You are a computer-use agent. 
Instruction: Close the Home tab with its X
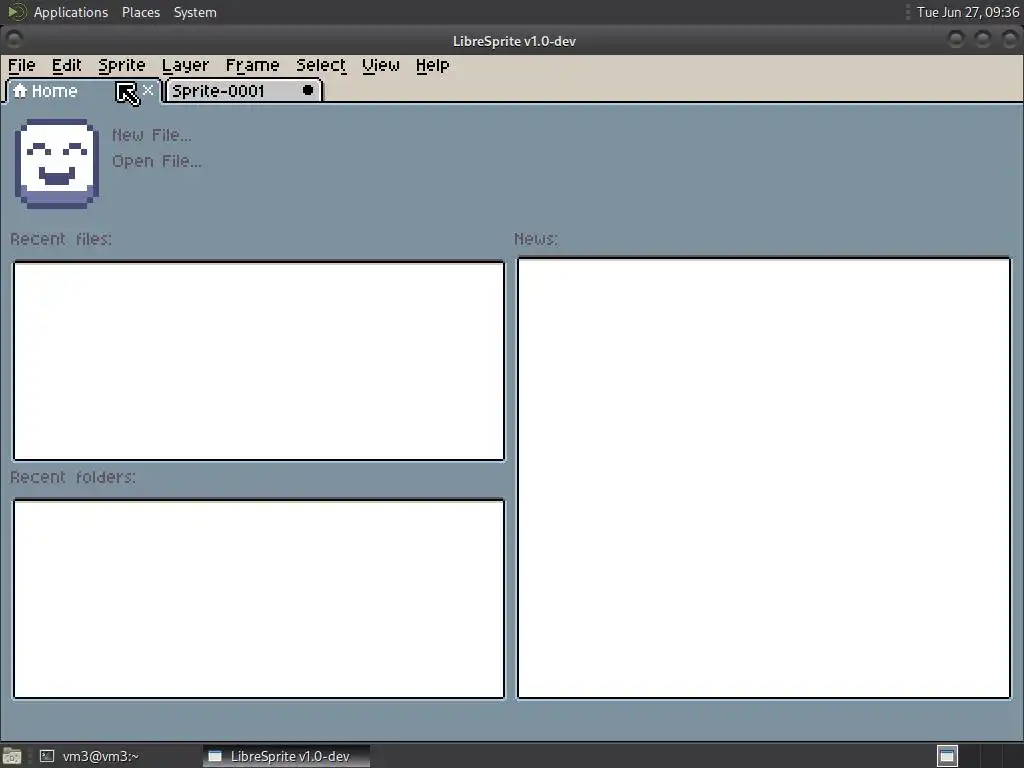[x=148, y=90]
